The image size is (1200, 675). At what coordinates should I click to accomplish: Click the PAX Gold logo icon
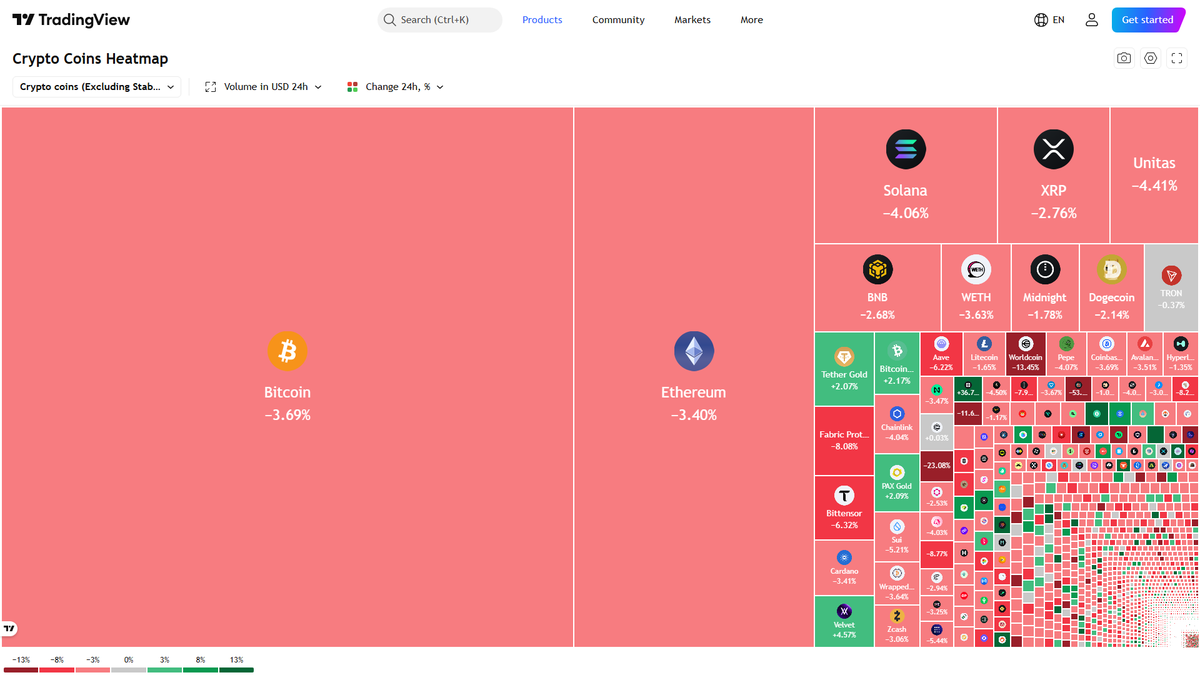pyautogui.click(x=897, y=472)
